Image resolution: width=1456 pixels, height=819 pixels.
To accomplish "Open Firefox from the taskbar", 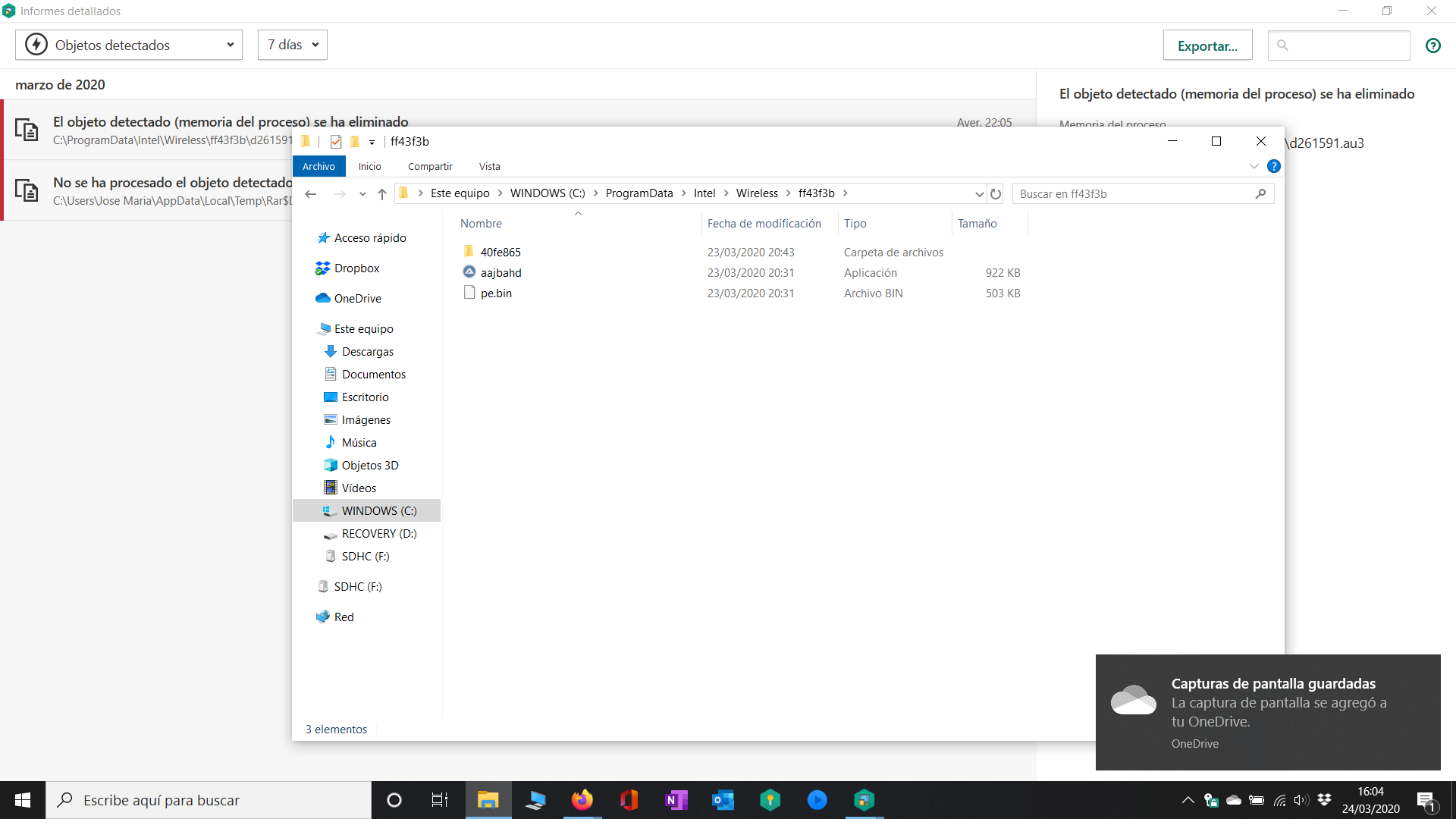I will click(582, 800).
